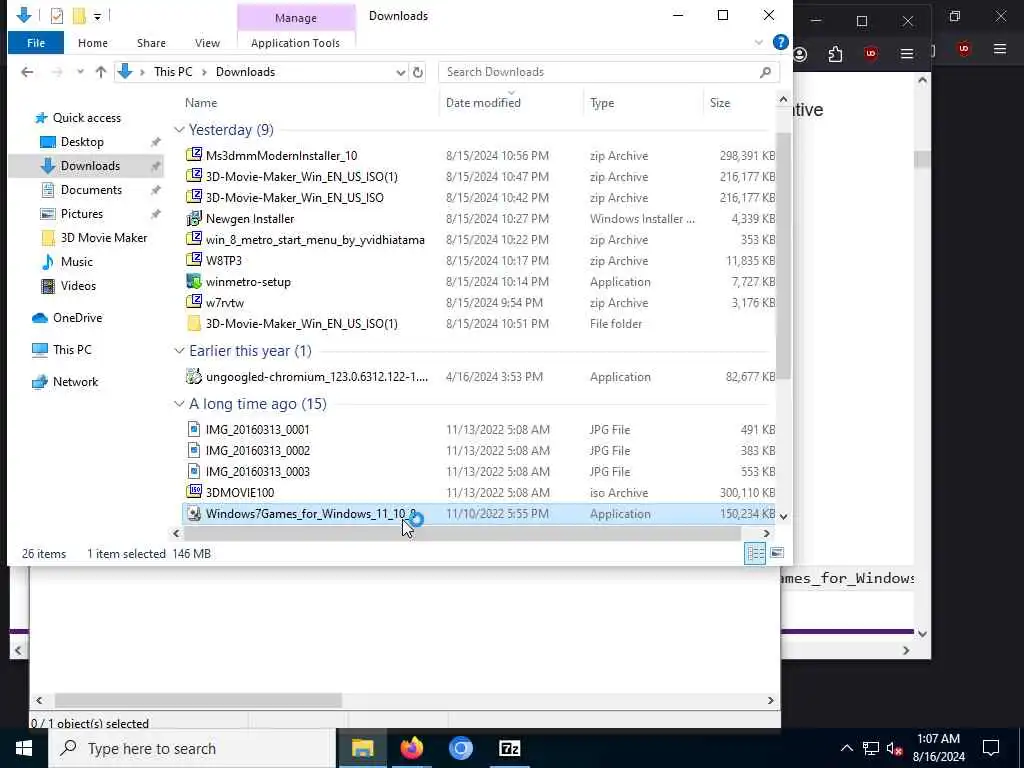
Task: Click the file list horizontal scrollbar
Action: tap(462, 534)
